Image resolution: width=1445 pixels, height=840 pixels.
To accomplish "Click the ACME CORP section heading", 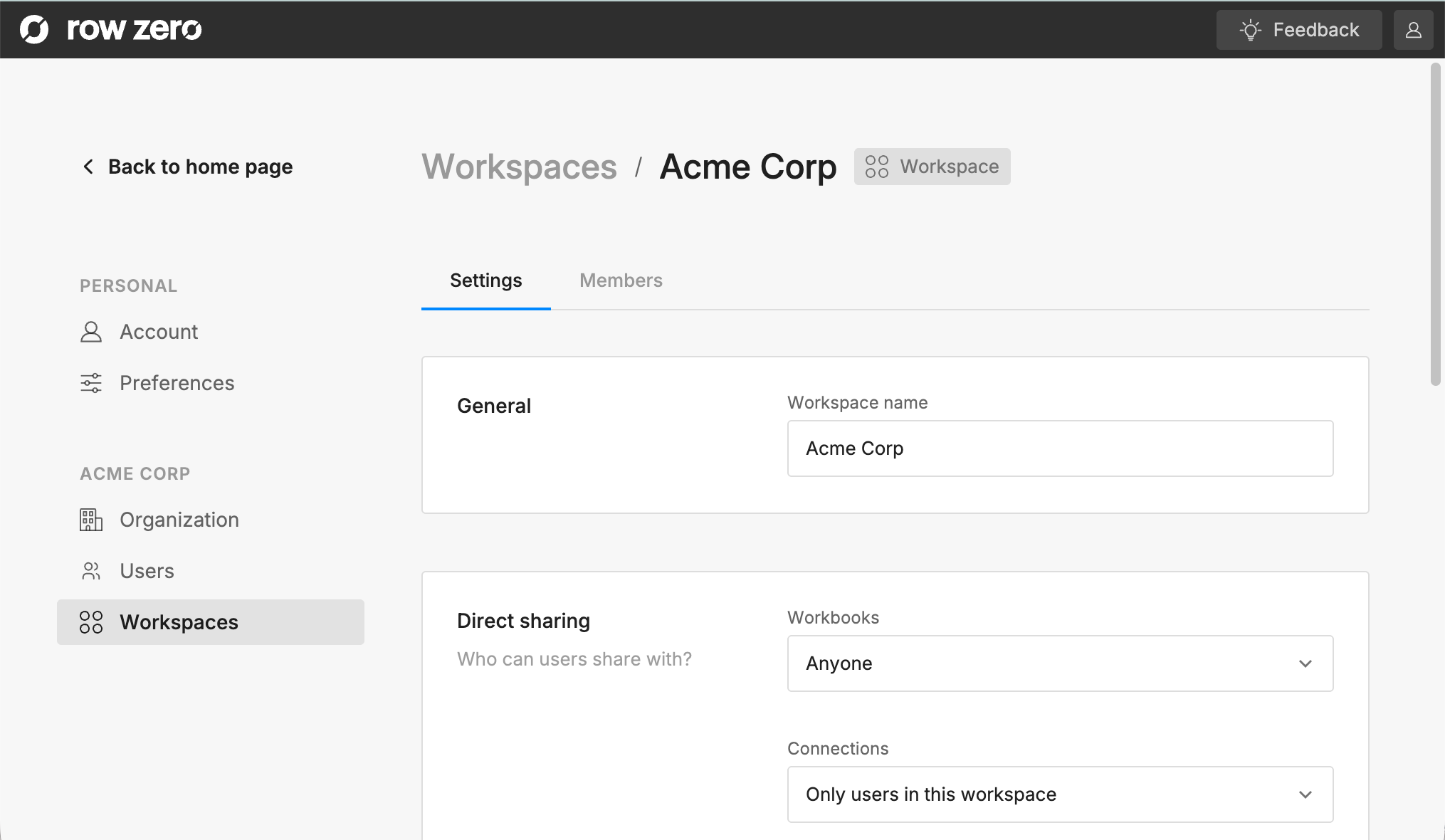I will [135, 474].
